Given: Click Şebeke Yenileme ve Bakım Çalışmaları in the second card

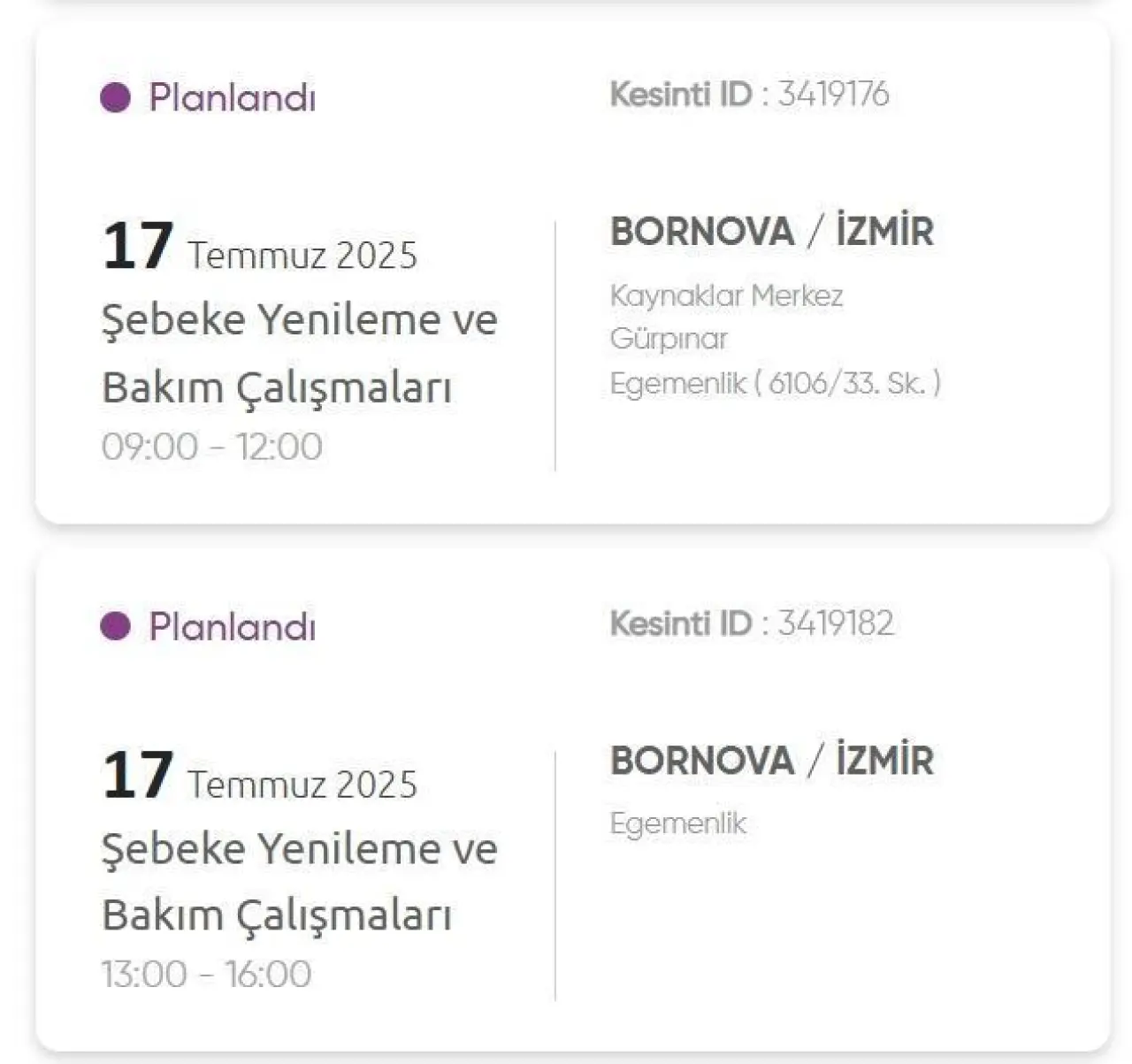Looking at the screenshot, I should tap(300, 882).
